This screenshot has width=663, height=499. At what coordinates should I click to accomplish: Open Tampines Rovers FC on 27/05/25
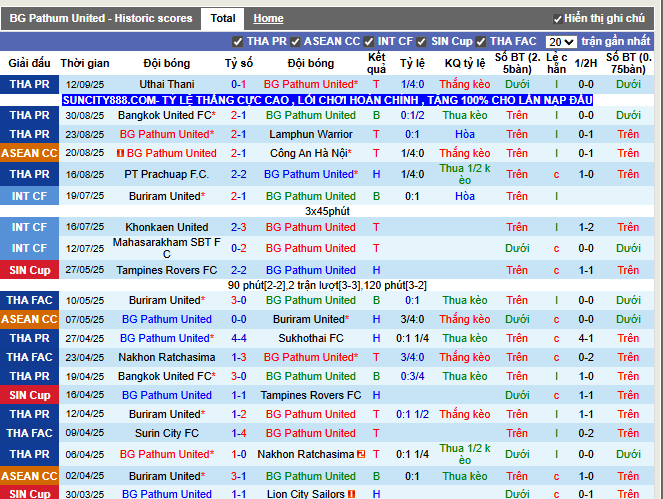[x=167, y=270]
